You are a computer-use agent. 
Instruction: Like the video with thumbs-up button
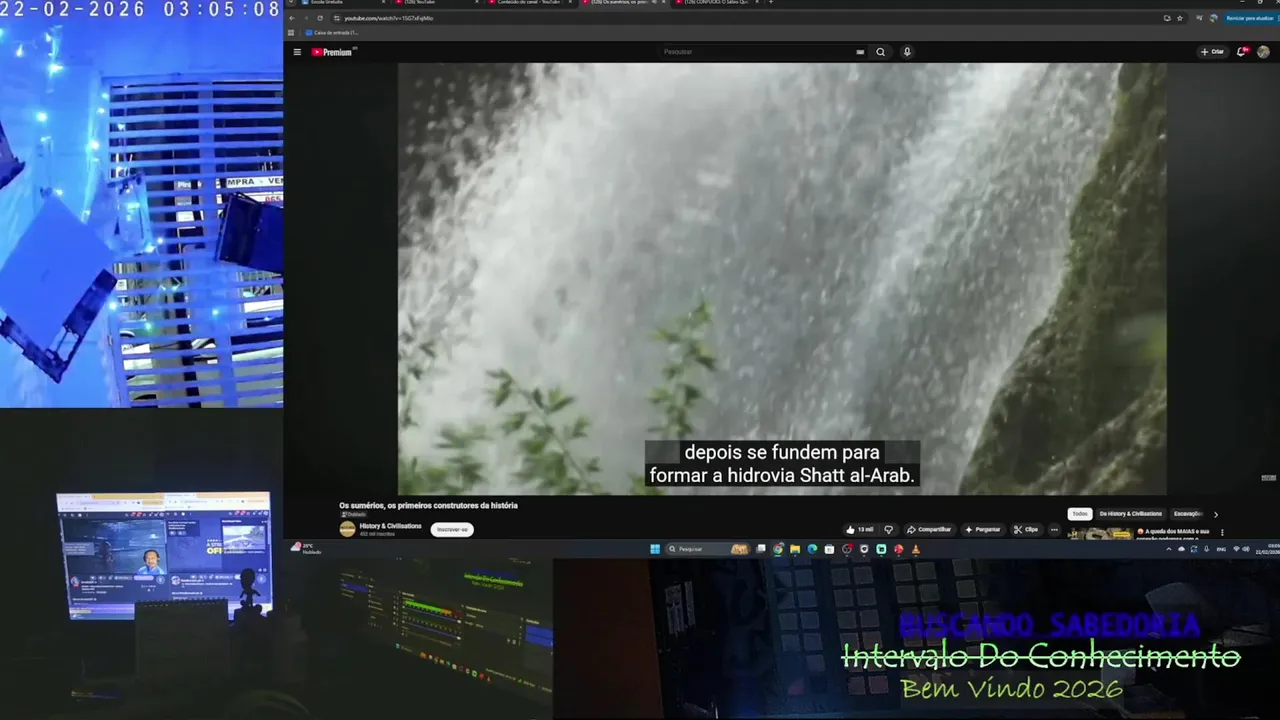(x=860, y=529)
